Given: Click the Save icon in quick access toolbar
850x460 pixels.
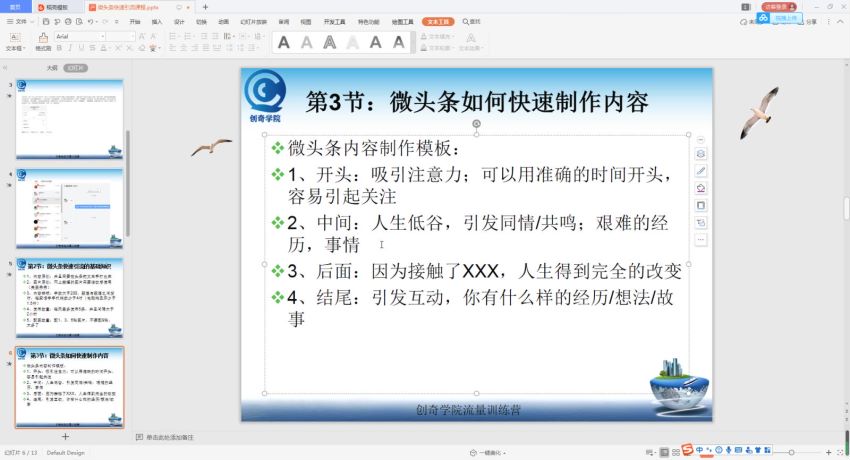Looking at the screenshot, I should coord(46,22).
